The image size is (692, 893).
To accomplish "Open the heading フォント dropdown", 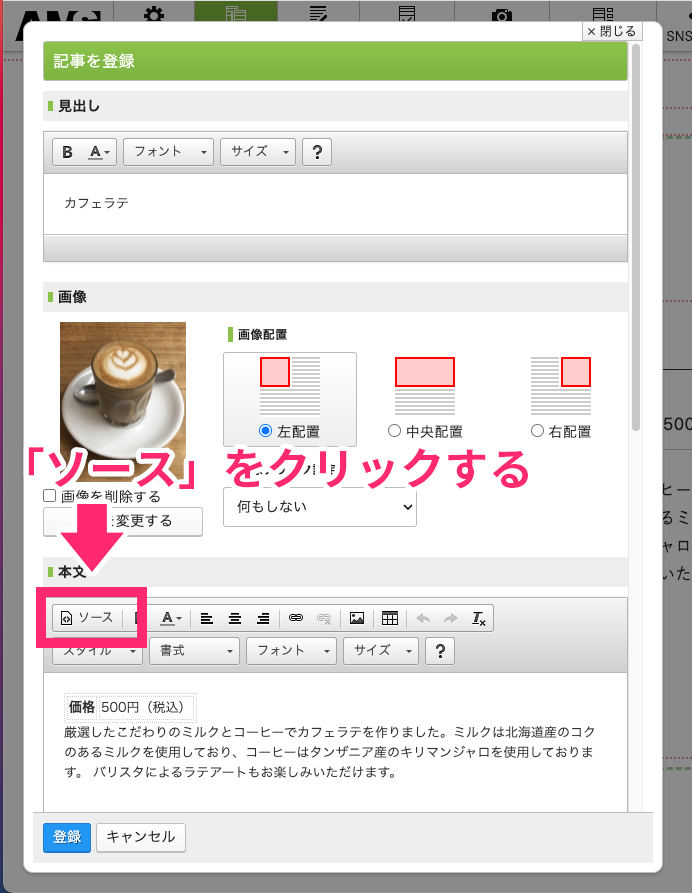I will click(x=168, y=152).
